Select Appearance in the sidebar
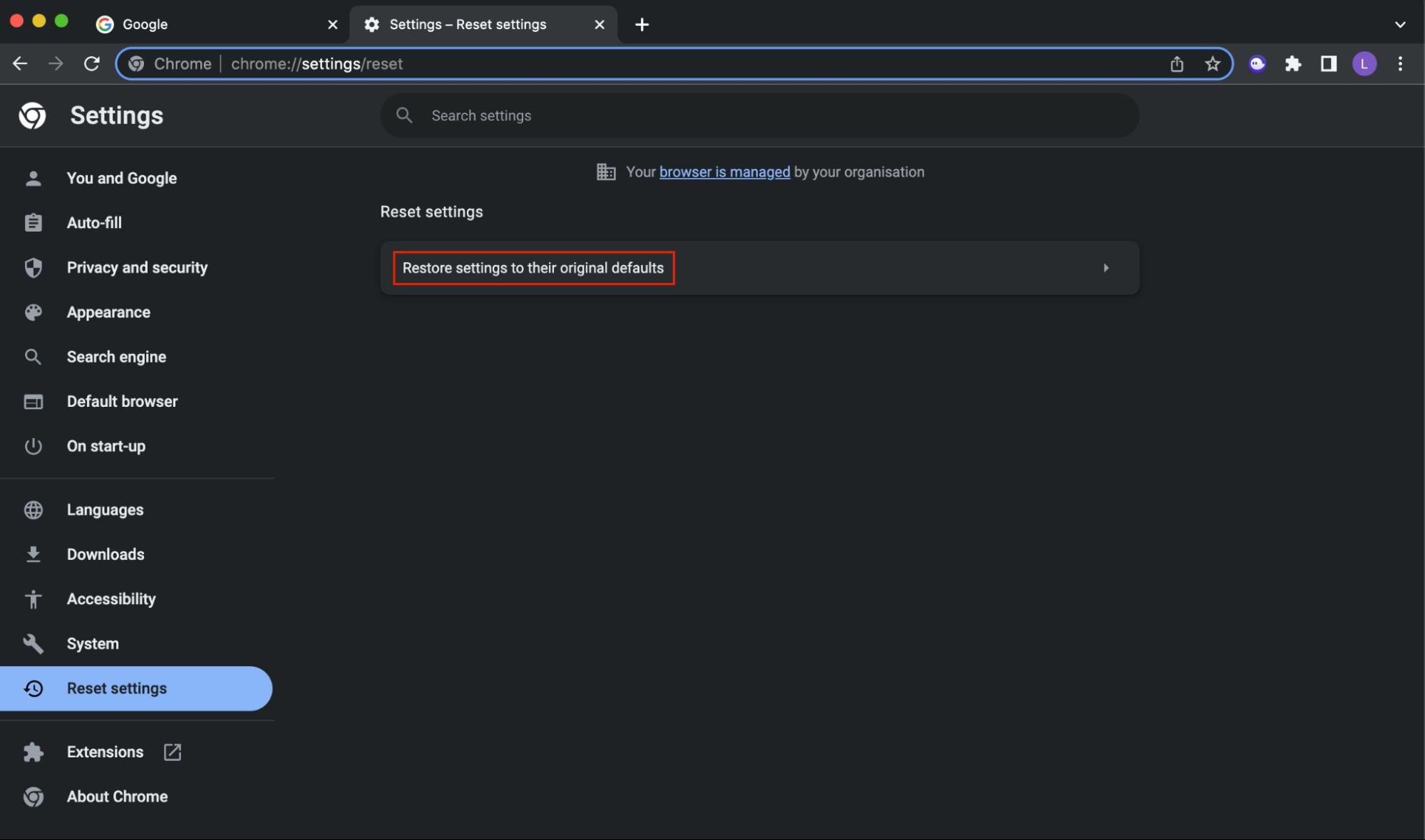Image resolution: width=1425 pixels, height=840 pixels. point(136,312)
